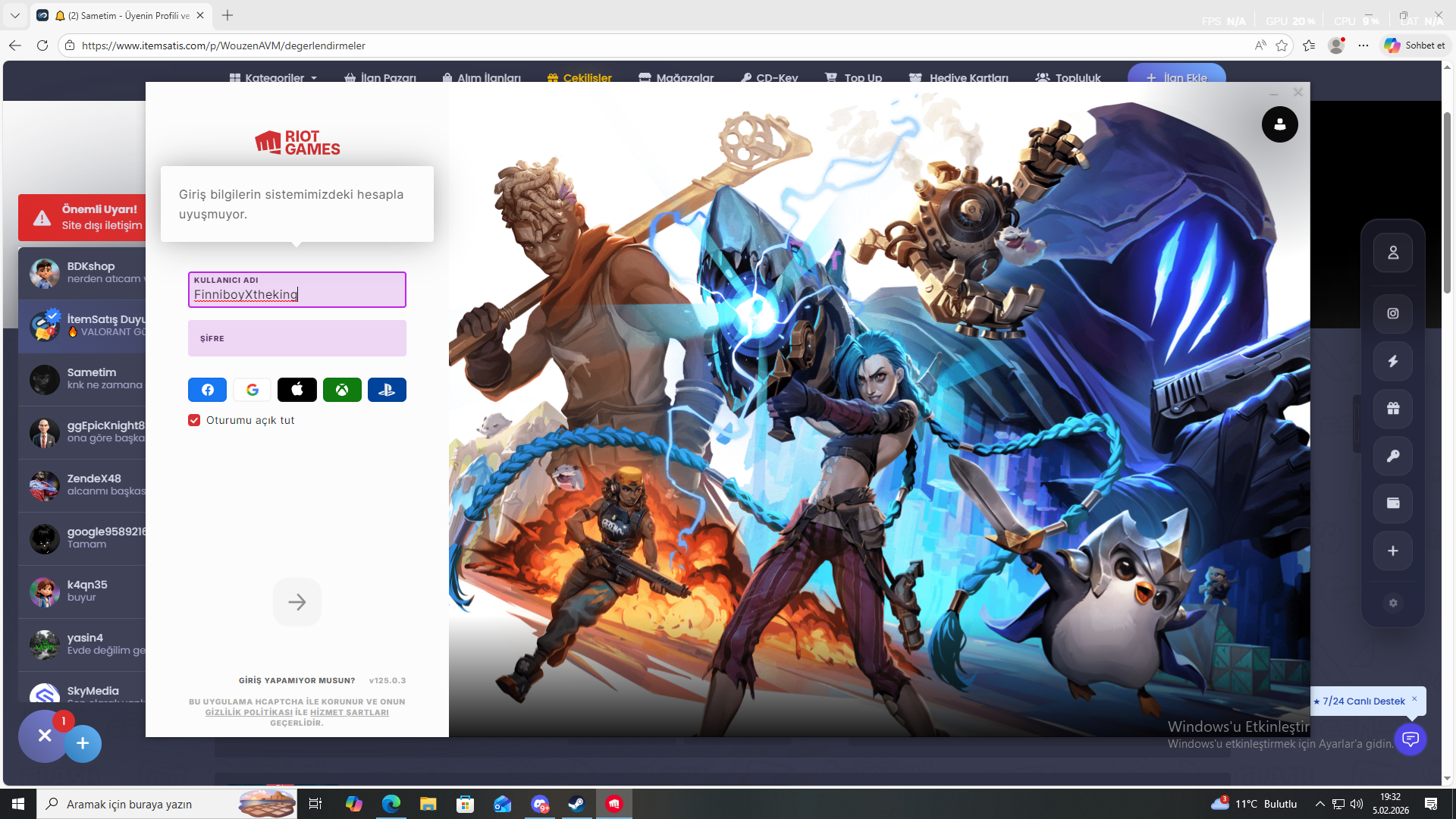The height and width of the screenshot is (819, 1456).
Task: Sign in with Xbox button
Action: (x=342, y=390)
